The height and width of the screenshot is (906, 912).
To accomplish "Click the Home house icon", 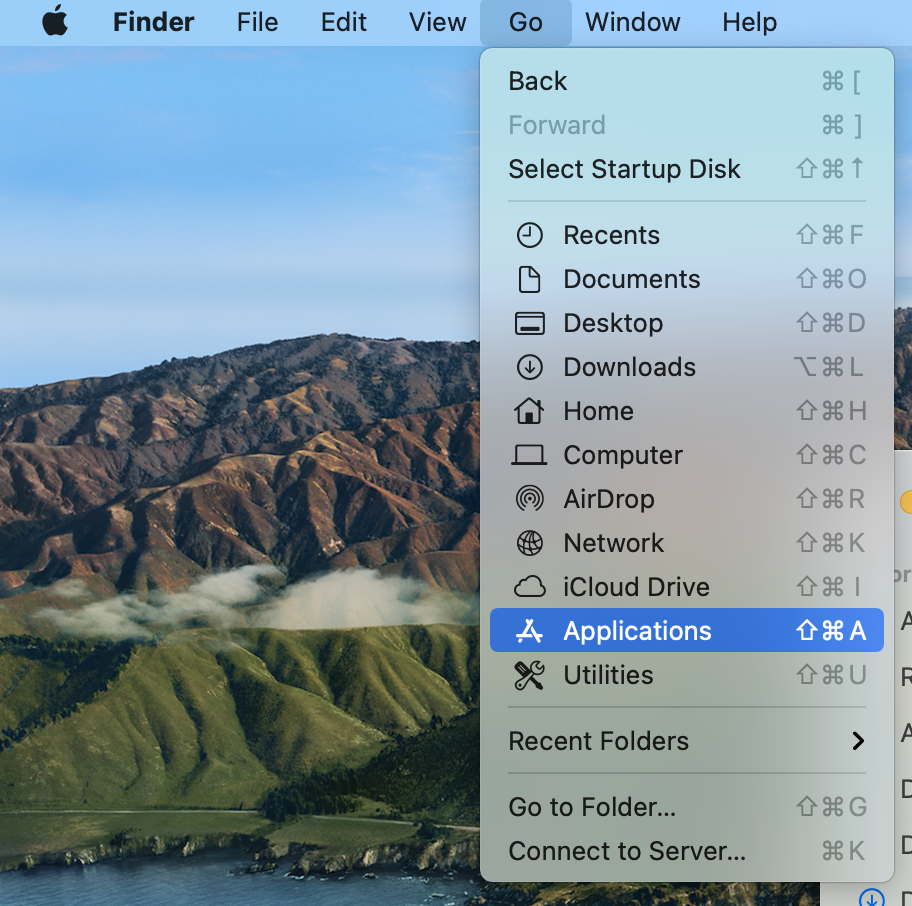I will pos(529,411).
